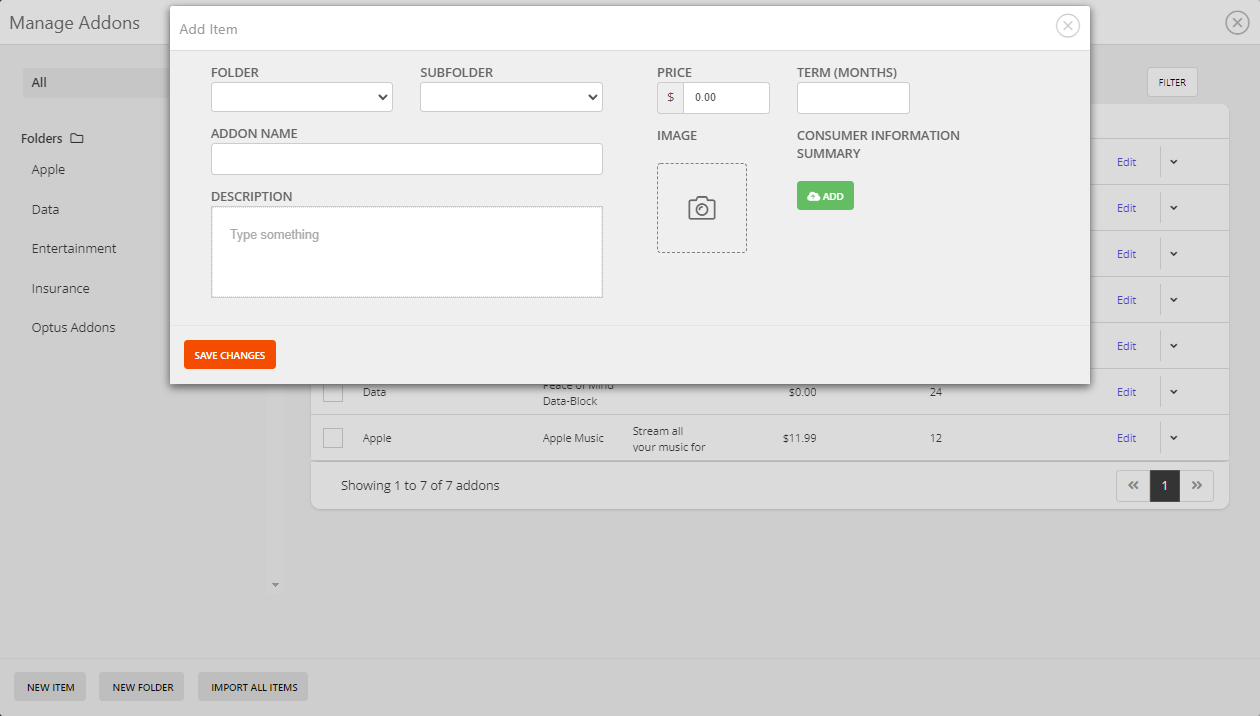Open the FILTER panel

tap(1171, 82)
